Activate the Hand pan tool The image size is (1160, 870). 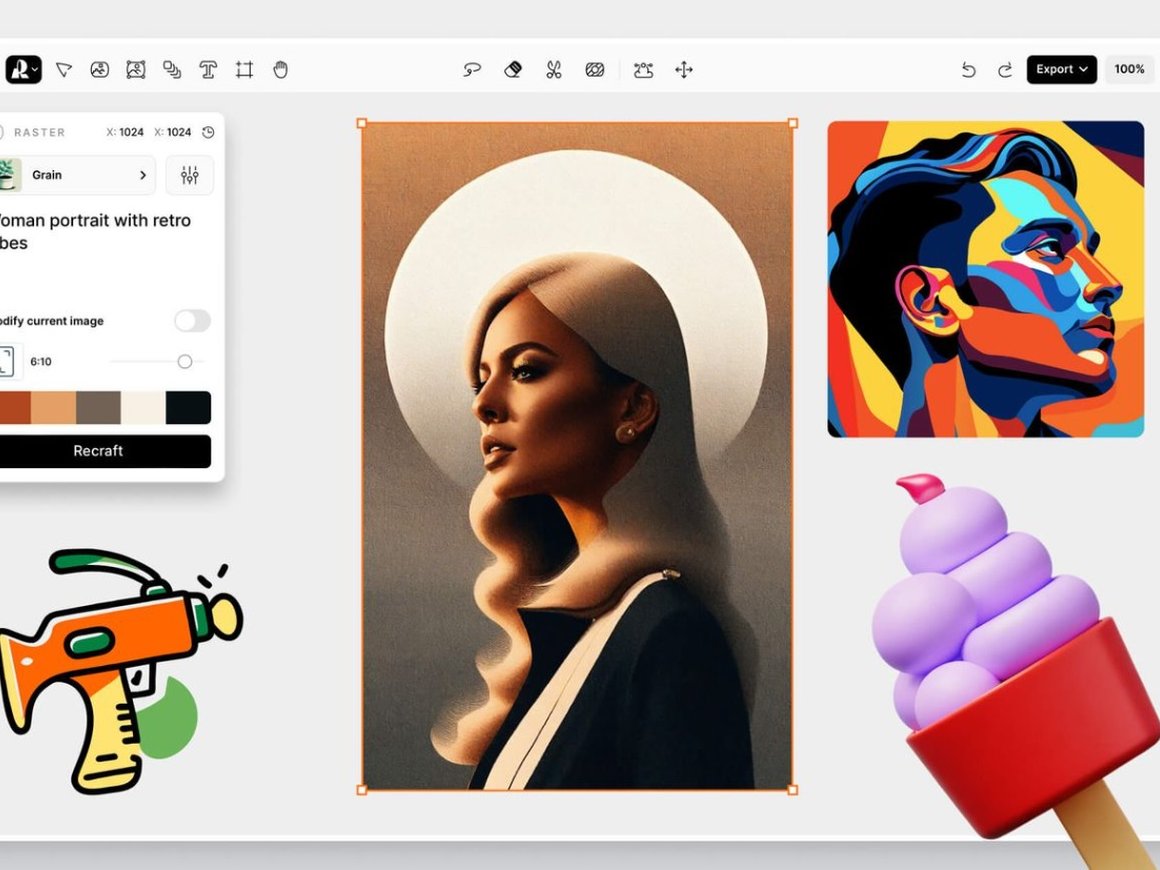(x=281, y=70)
